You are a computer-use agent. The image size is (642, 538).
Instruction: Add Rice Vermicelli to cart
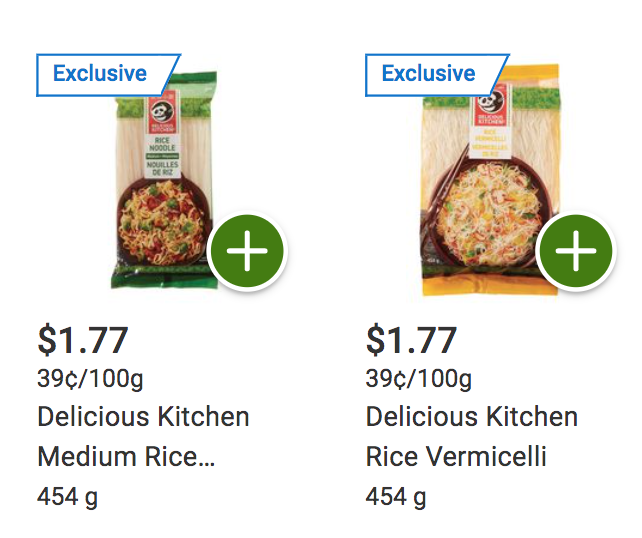[x=575, y=251]
